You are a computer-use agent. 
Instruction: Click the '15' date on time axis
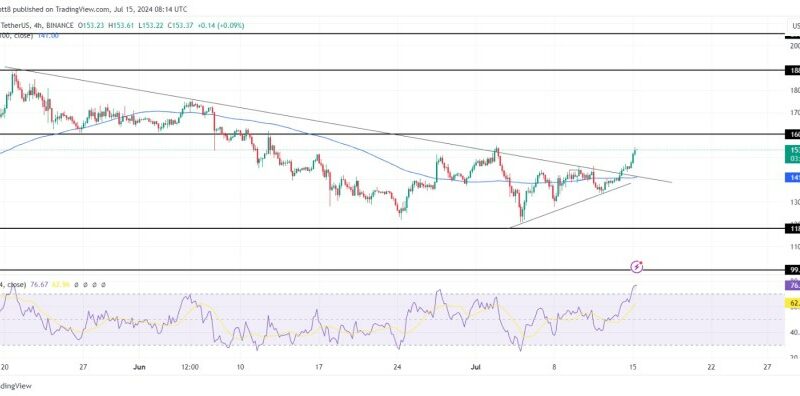pos(633,366)
